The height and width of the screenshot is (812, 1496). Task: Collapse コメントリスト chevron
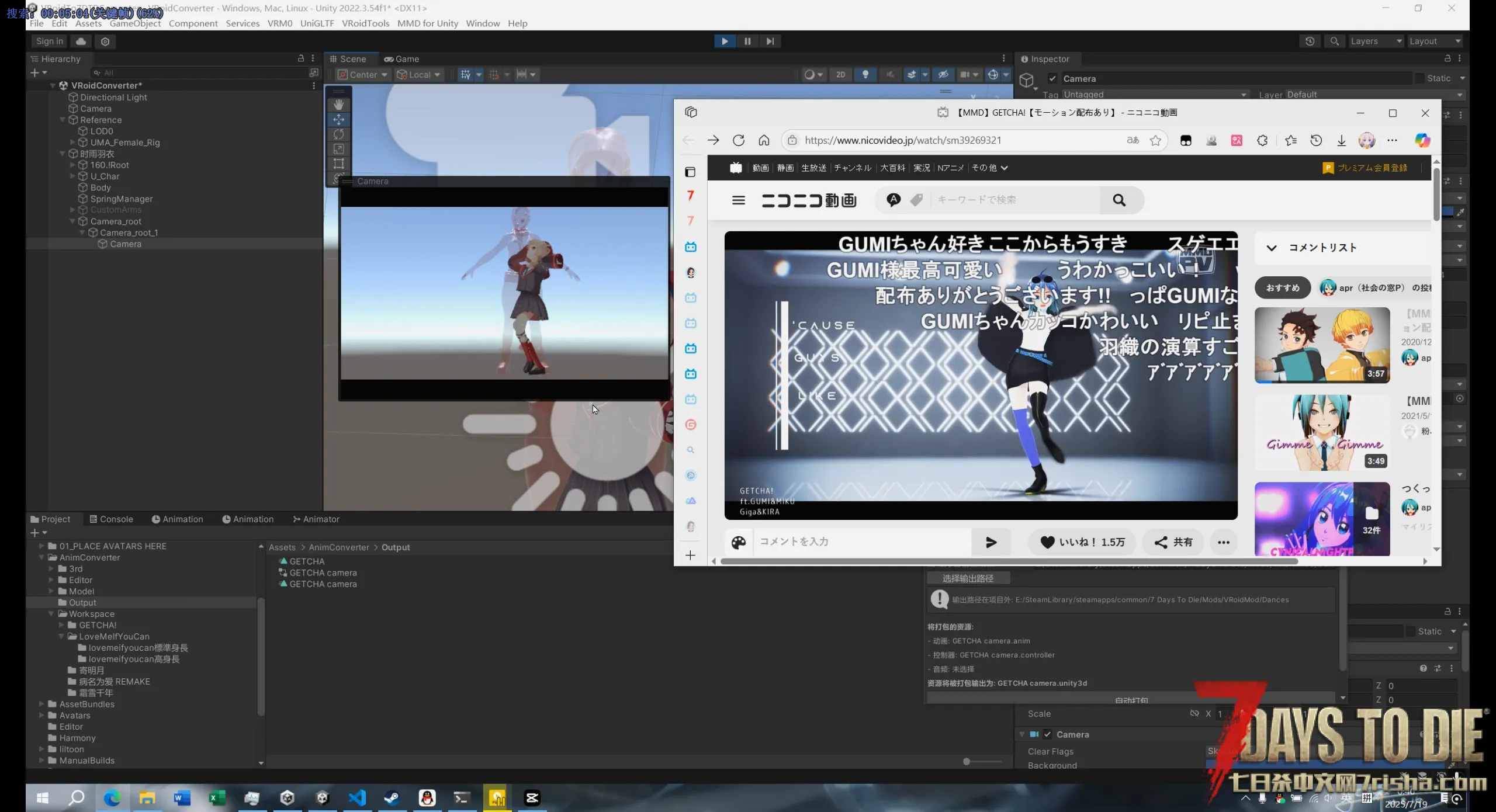tap(1271, 248)
